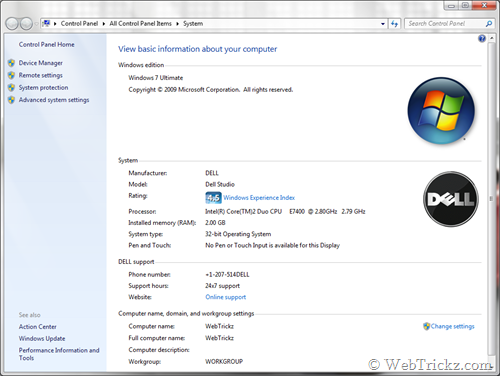This screenshot has width=500, height=376.
Task: Expand arrow before Control Panel breadcrumb
Action: point(55,24)
